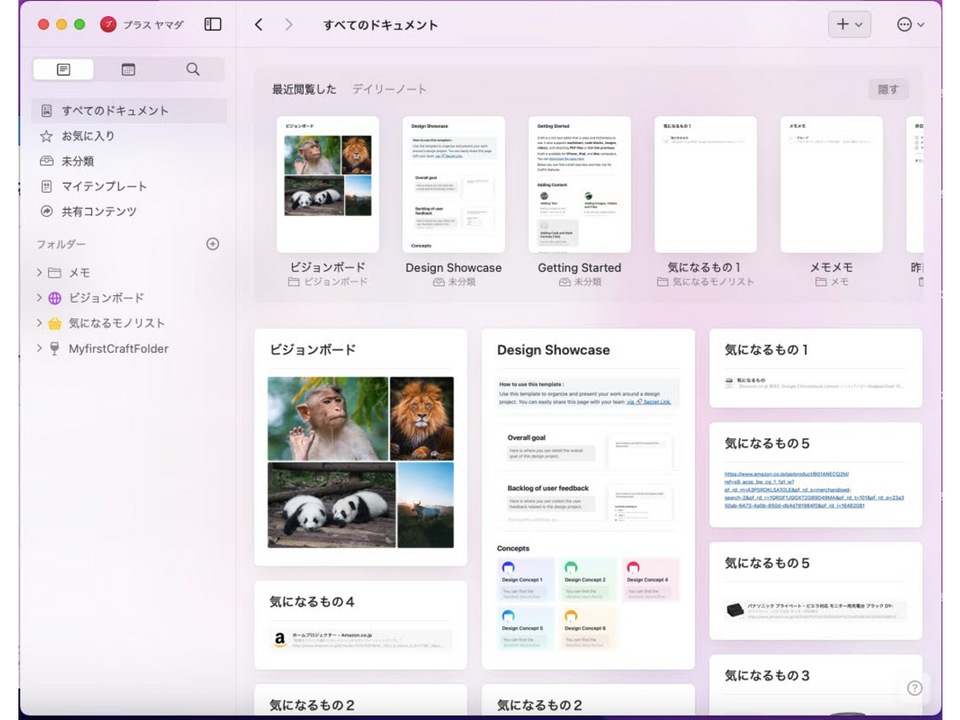The image size is (960, 720).
Task: Open the plus new document button
Action: (849, 24)
